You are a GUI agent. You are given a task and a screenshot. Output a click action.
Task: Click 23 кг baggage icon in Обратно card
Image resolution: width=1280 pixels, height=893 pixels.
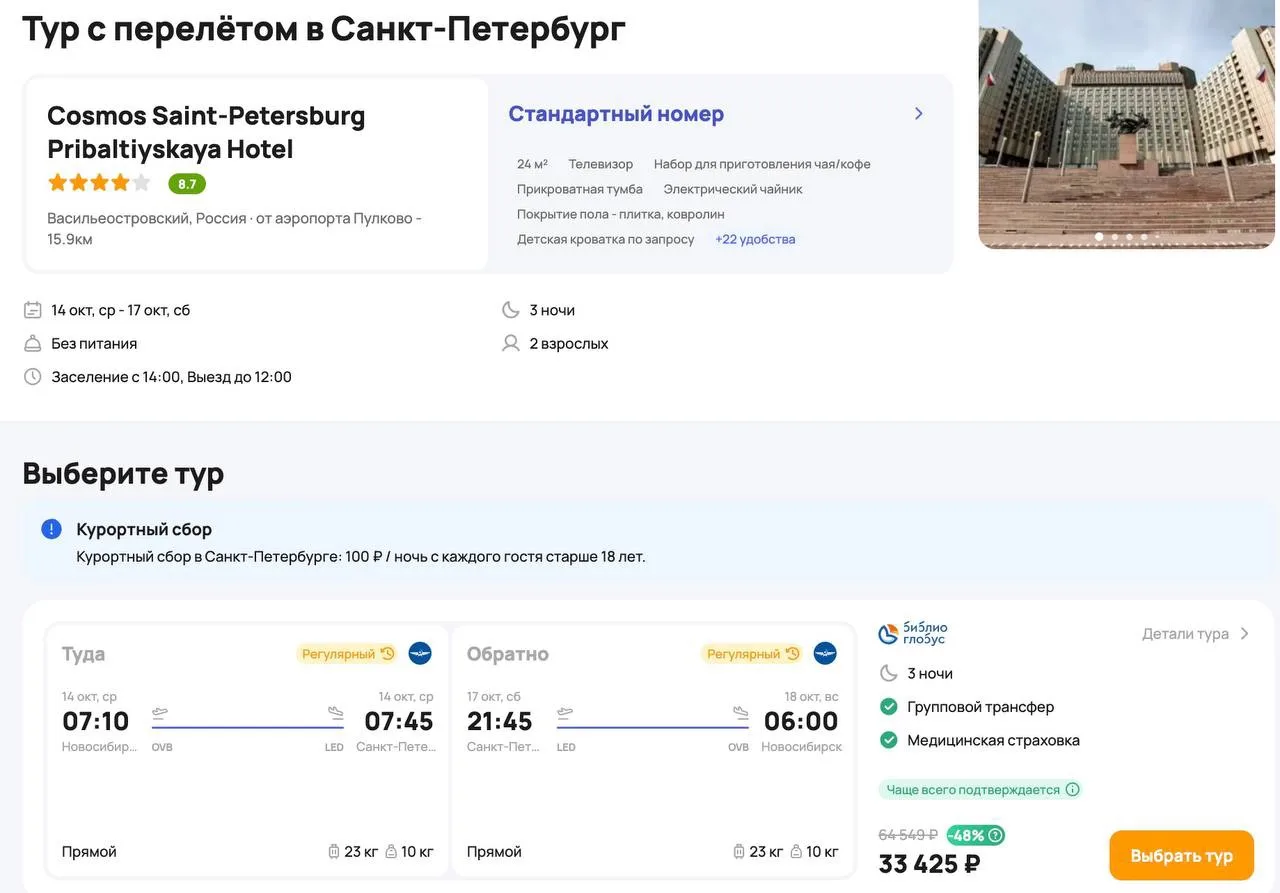tap(739, 852)
